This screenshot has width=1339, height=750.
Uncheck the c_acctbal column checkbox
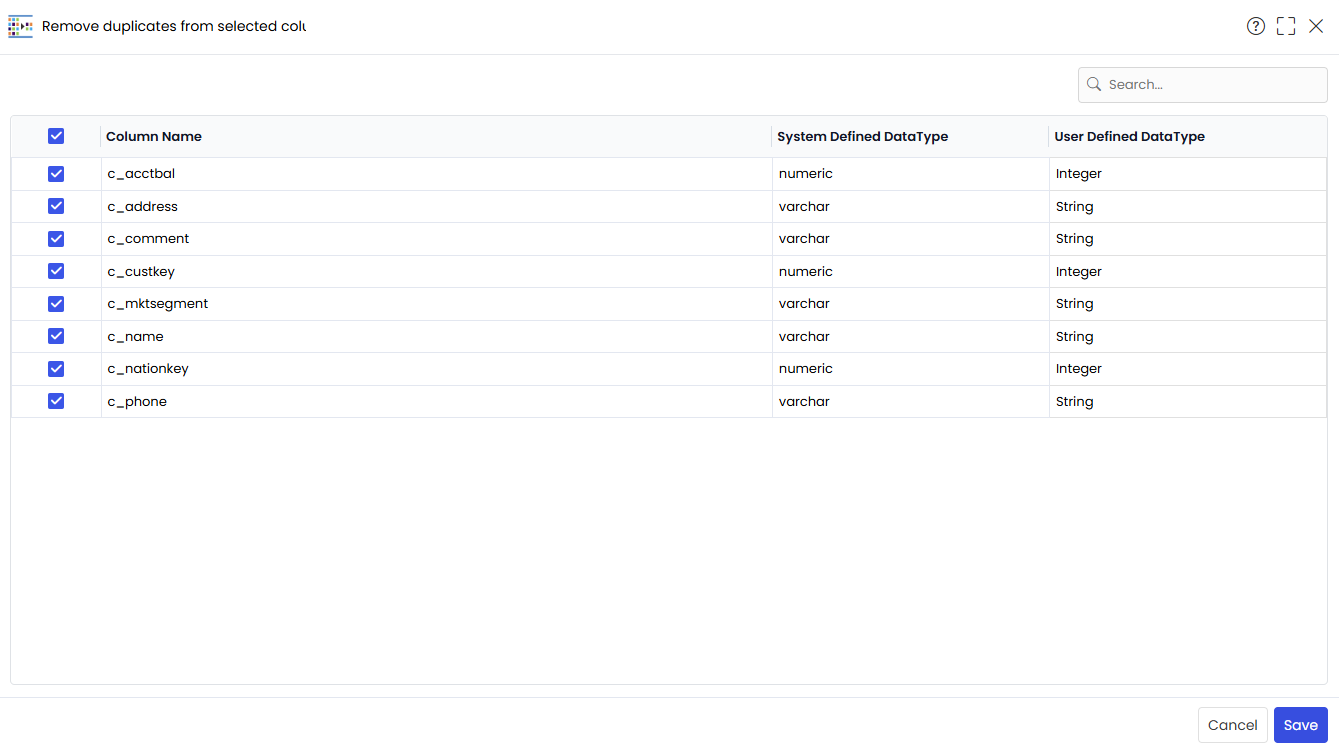point(56,174)
